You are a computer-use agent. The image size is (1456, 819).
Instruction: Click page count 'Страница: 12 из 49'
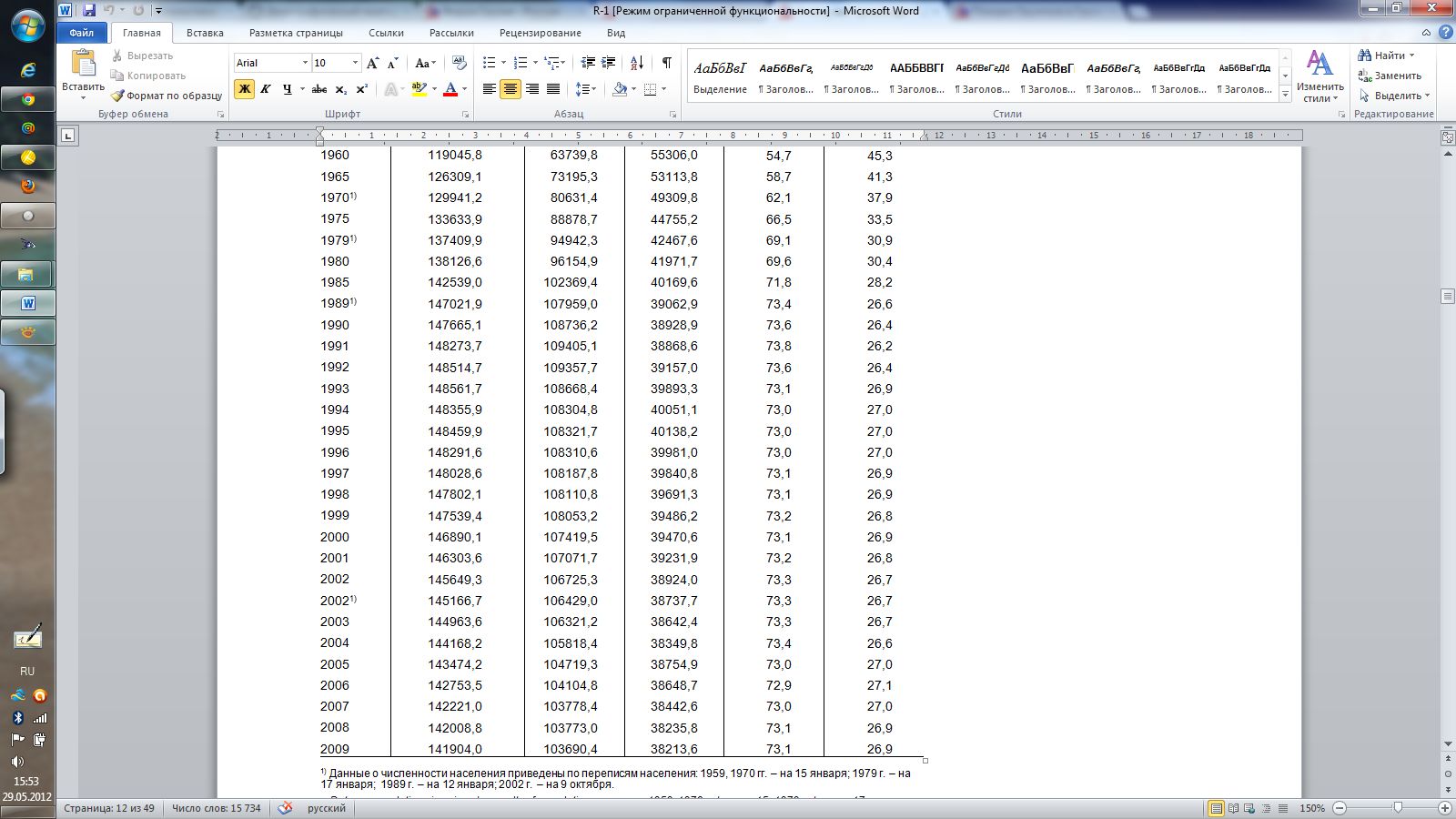[x=109, y=808]
